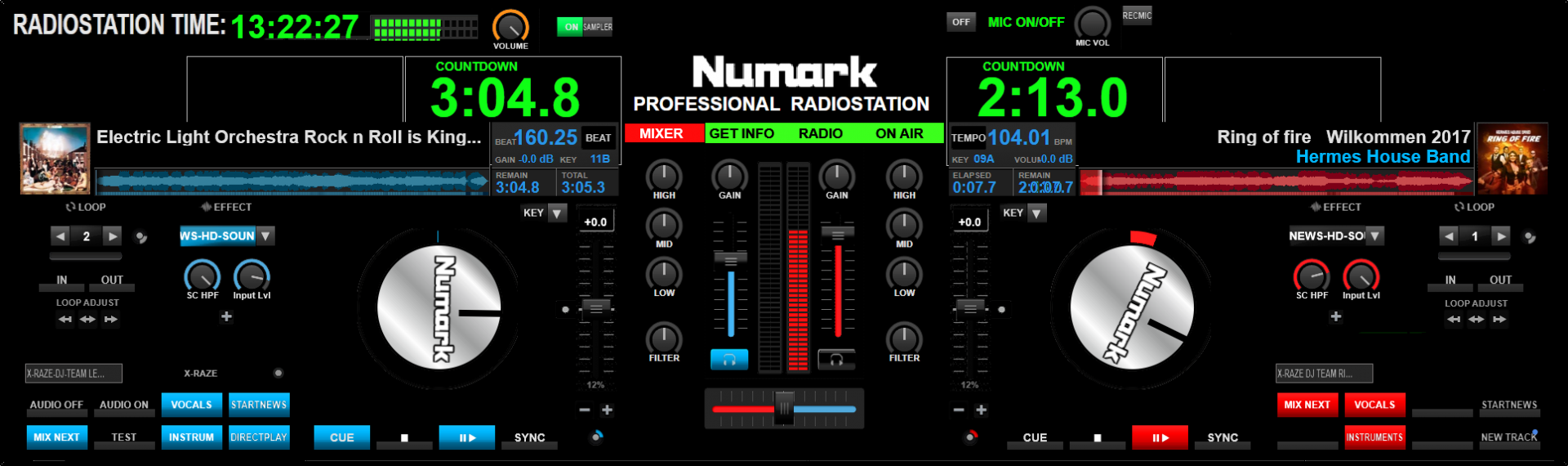Toggle right channel headphone cue button
This screenshot has width=1568, height=466.
[x=837, y=359]
